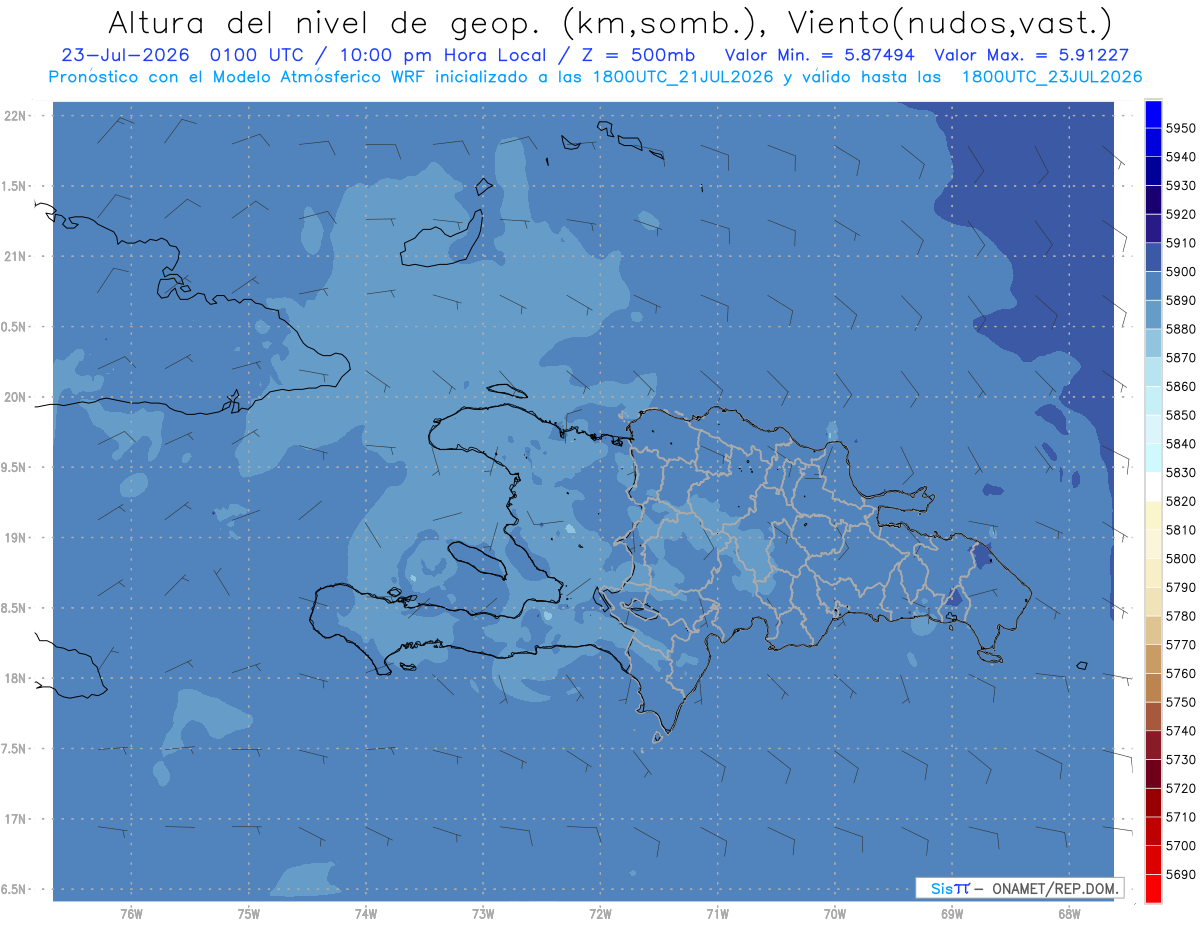Screen dimensions: 1200x927
Task: Click the 5720 legend value
Action: [1181, 788]
